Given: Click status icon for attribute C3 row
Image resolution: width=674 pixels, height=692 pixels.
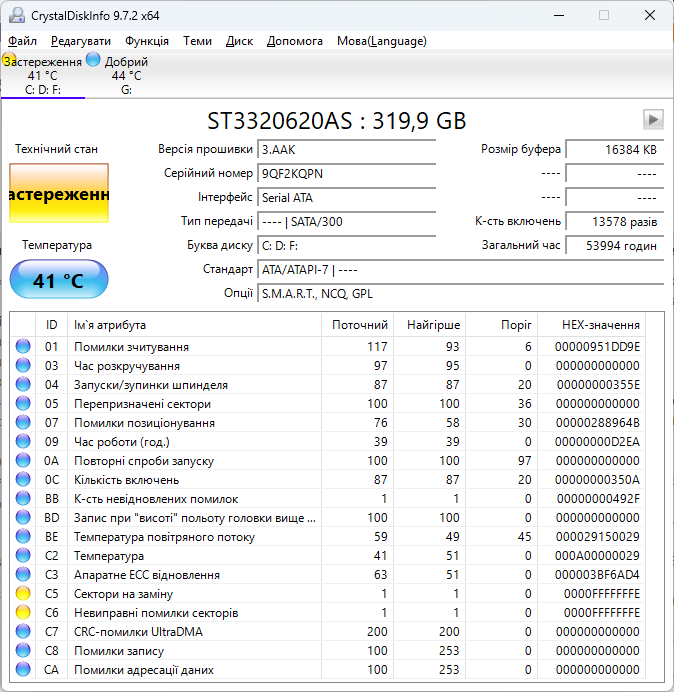Looking at the screenshot, I should point(23,574).
